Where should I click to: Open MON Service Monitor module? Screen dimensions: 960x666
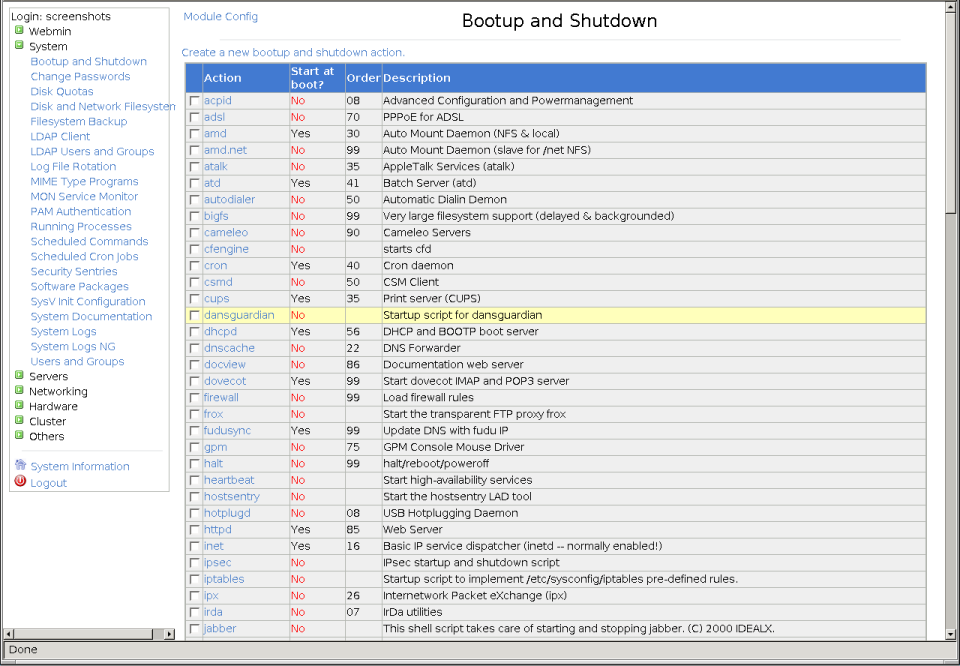click(84, 196)
